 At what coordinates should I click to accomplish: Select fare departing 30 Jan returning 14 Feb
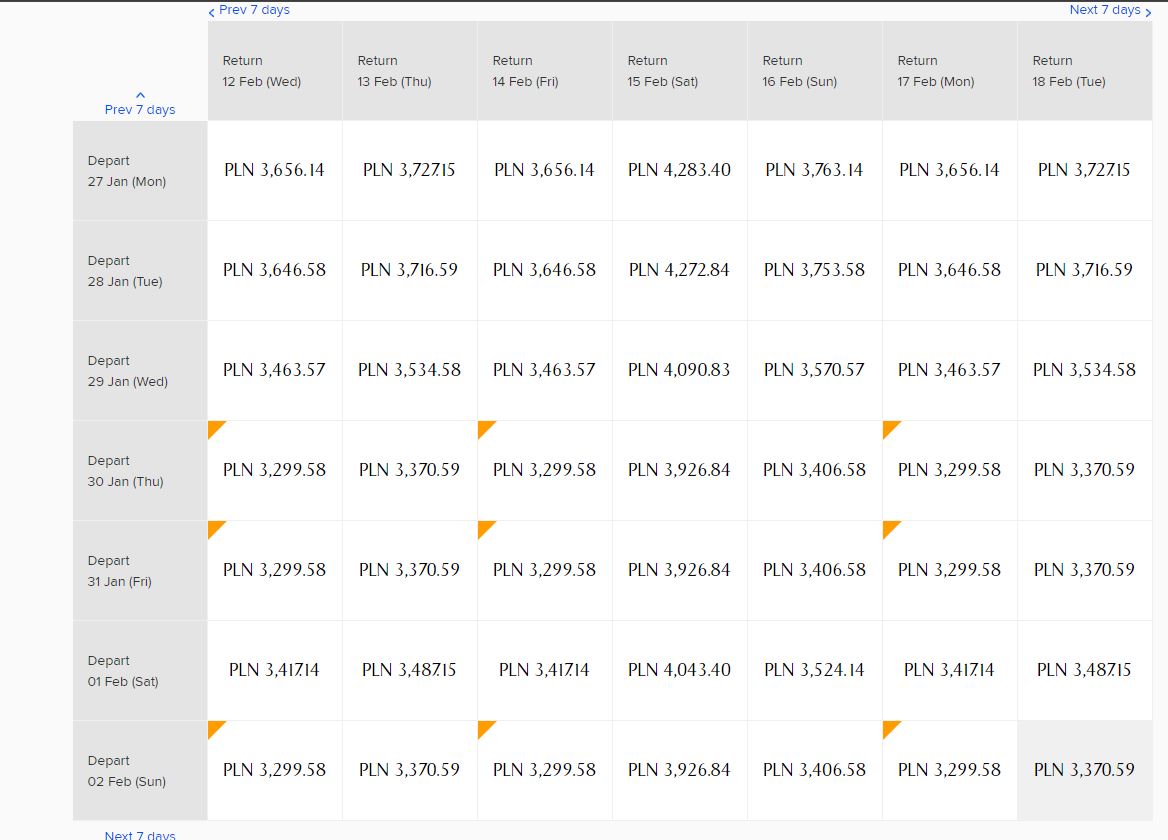[545, 470]
